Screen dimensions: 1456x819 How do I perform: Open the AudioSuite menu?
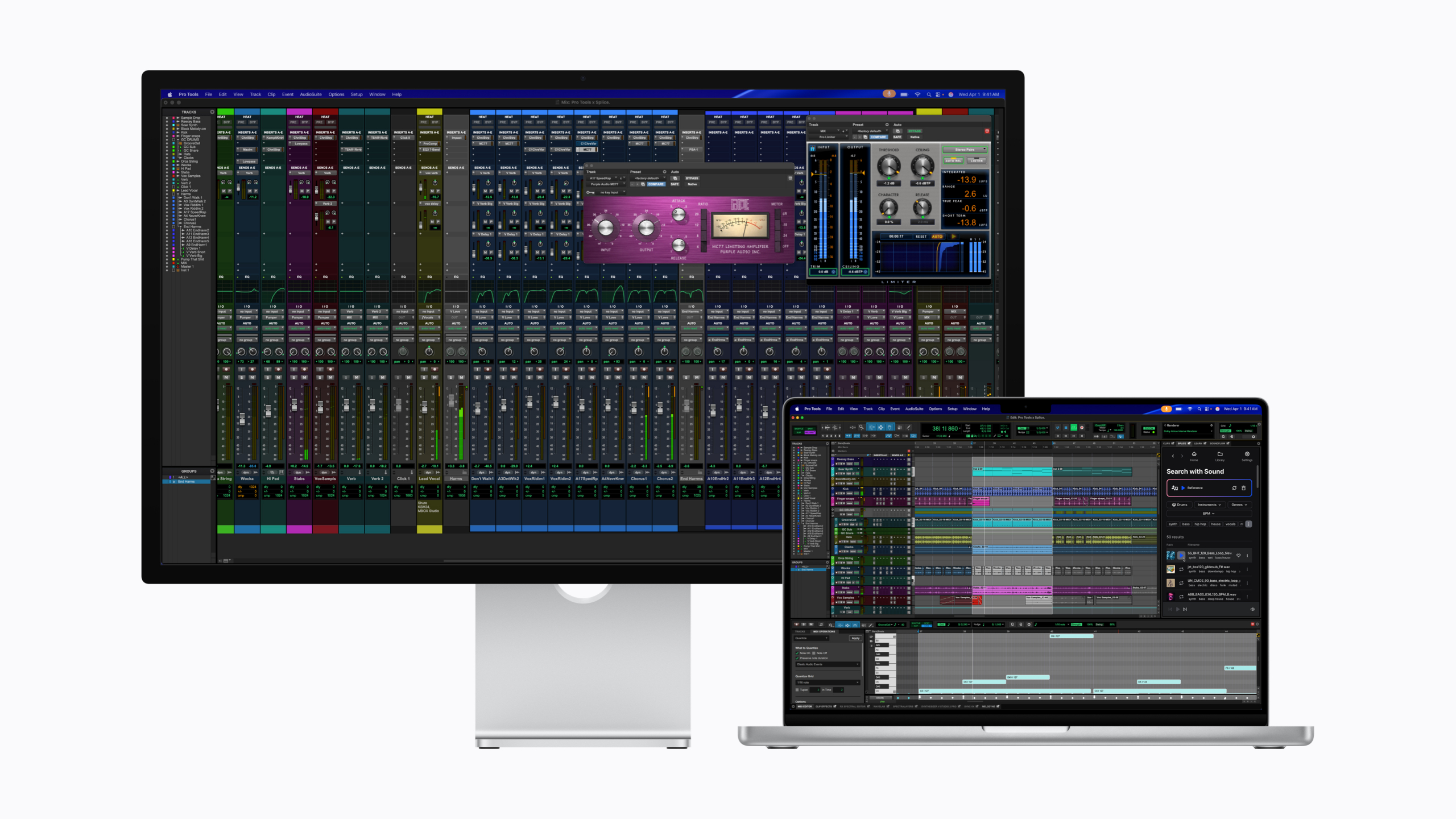click(x=914, y=409)
